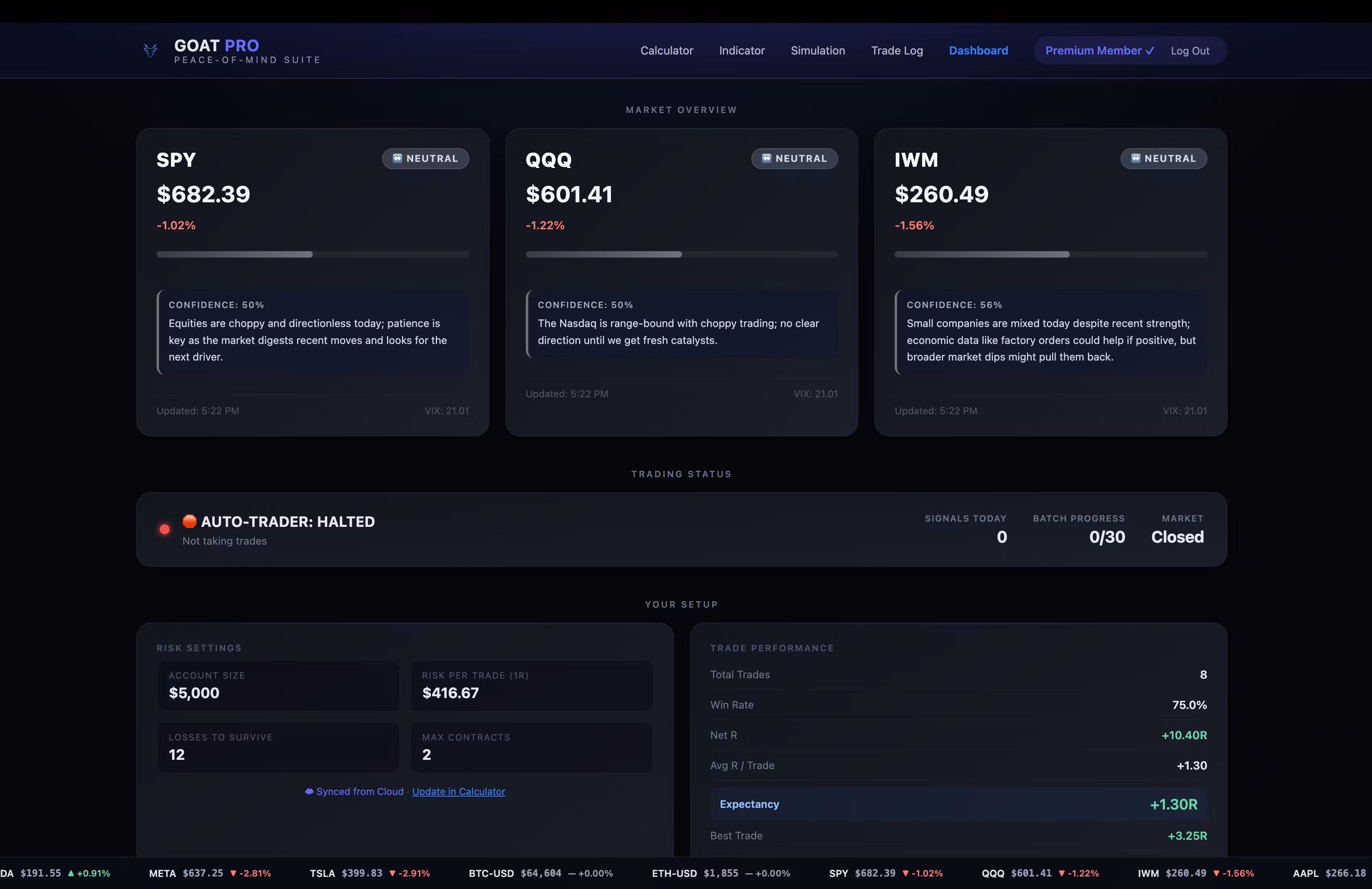This screenshot has height=889, width=1372.
Task: Click Log Out
Action: (1190, 51)
